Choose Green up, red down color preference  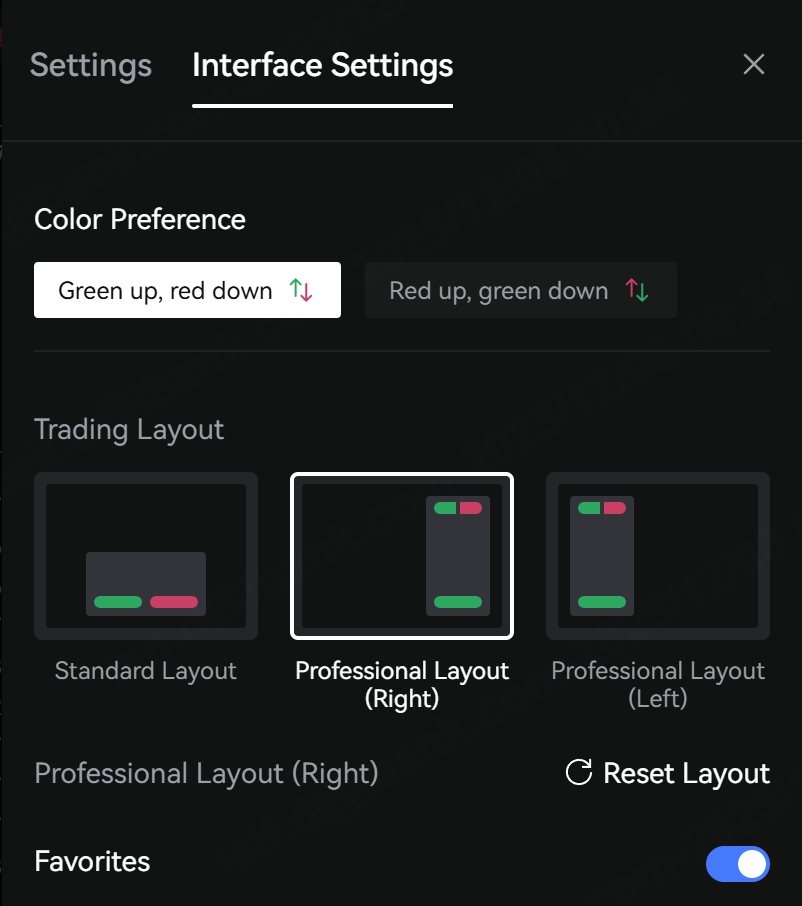point(187,290)
